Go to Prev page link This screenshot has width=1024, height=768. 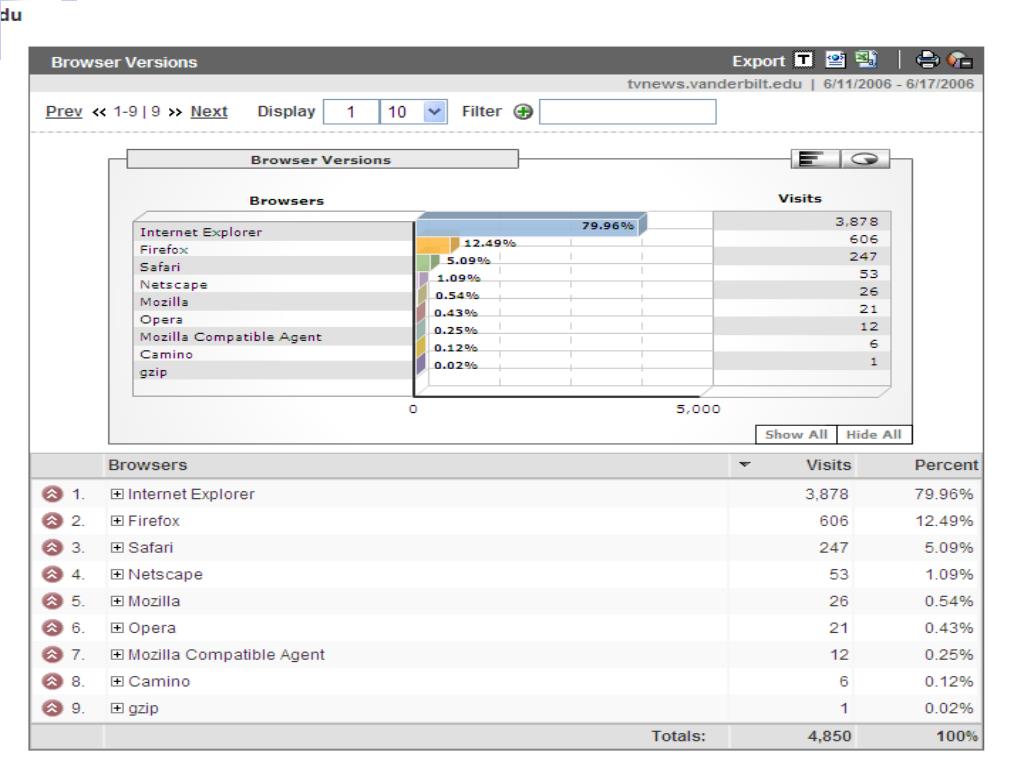pos(64,112)
